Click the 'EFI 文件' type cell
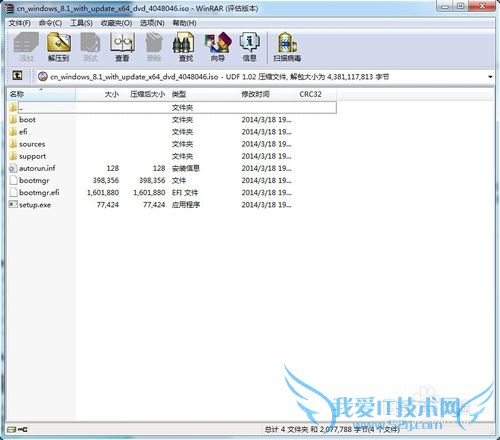Image resolution: width=500 pixels, height=440 pixels. point(185,192)
